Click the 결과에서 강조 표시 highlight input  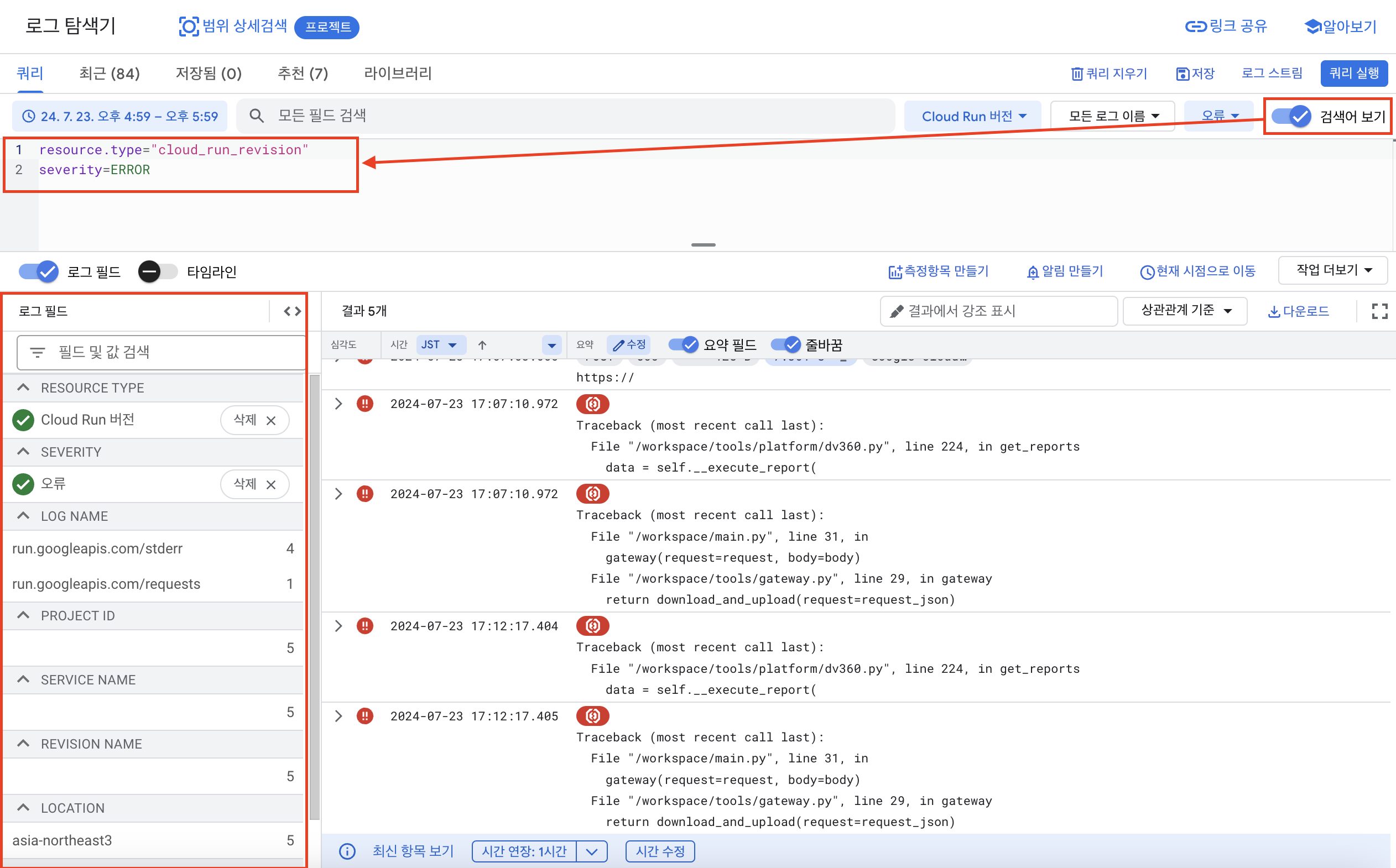coord(999,311)
